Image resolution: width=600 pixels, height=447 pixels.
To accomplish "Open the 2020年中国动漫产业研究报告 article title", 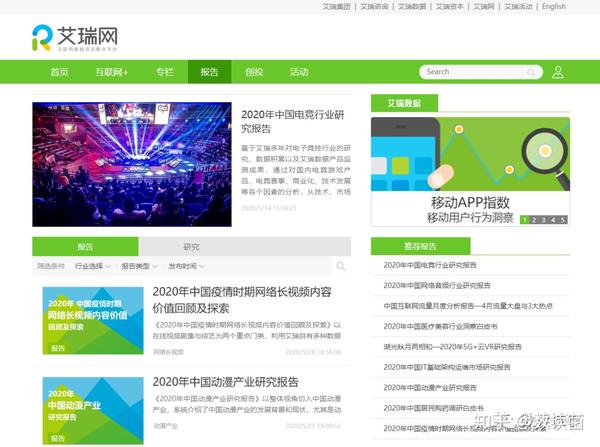I will 225,382.
